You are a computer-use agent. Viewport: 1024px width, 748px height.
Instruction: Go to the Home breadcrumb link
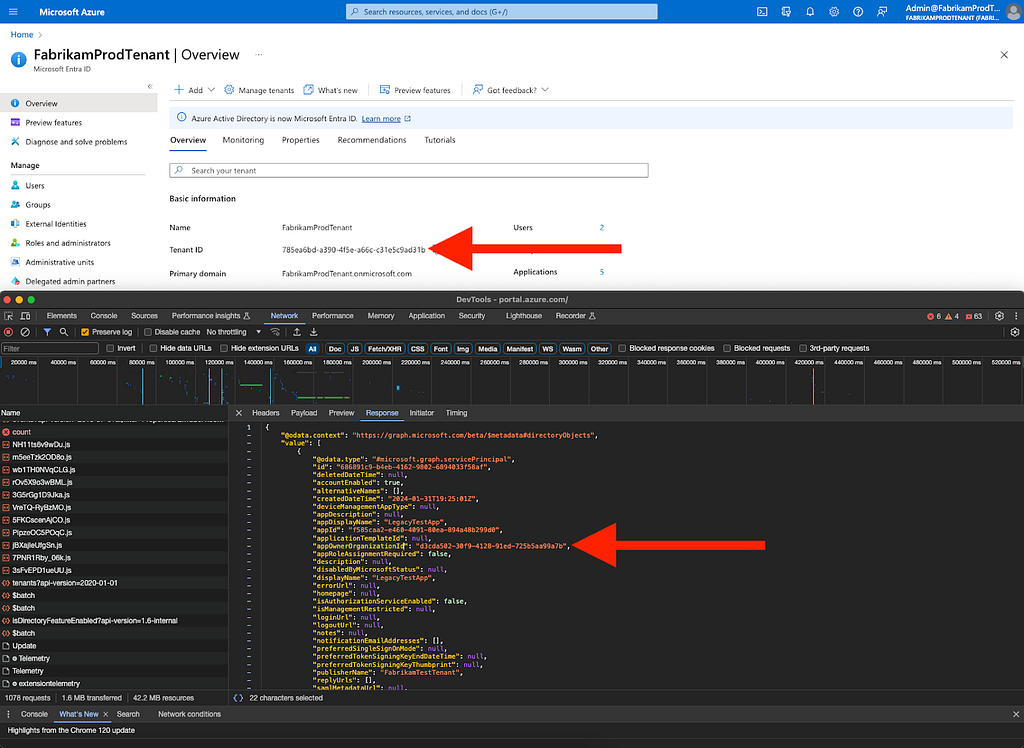(x=22, y=35)
